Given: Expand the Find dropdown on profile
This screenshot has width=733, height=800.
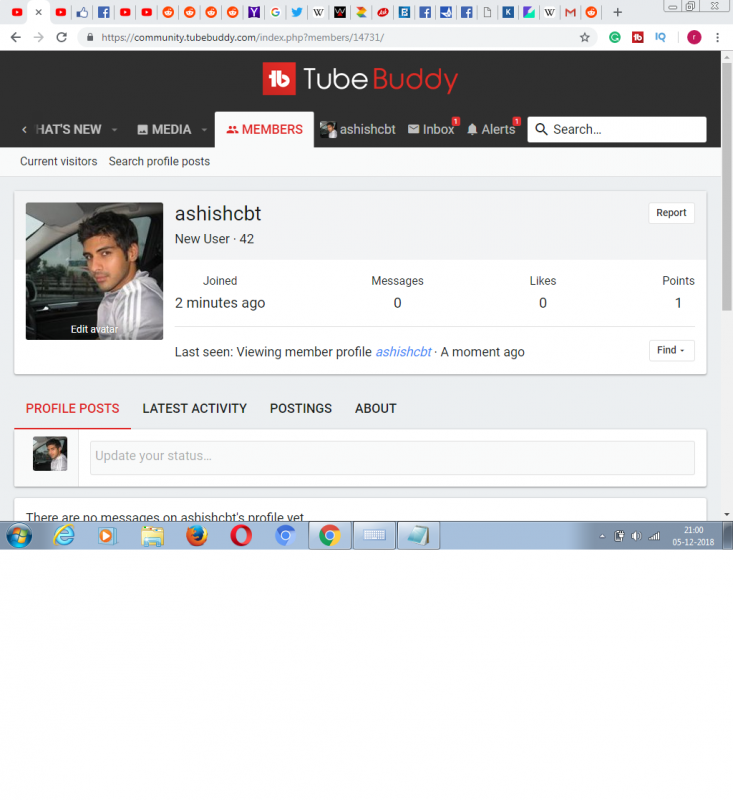Looking at the screenshot, I should (671, 351).
